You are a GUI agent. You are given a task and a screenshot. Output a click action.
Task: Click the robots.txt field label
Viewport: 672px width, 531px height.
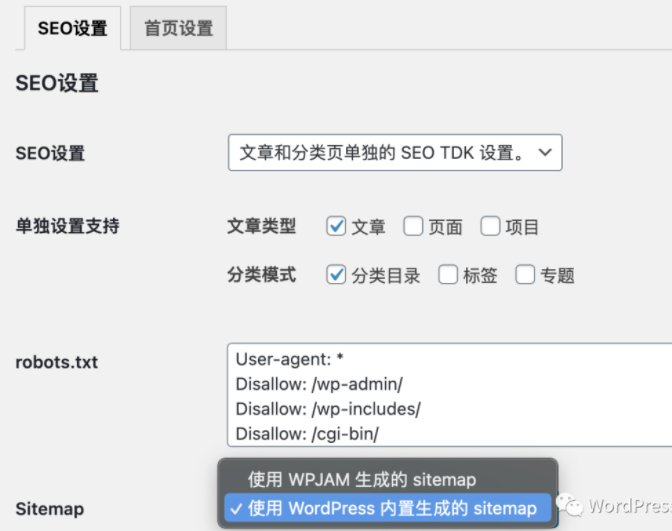pos(57,362)
